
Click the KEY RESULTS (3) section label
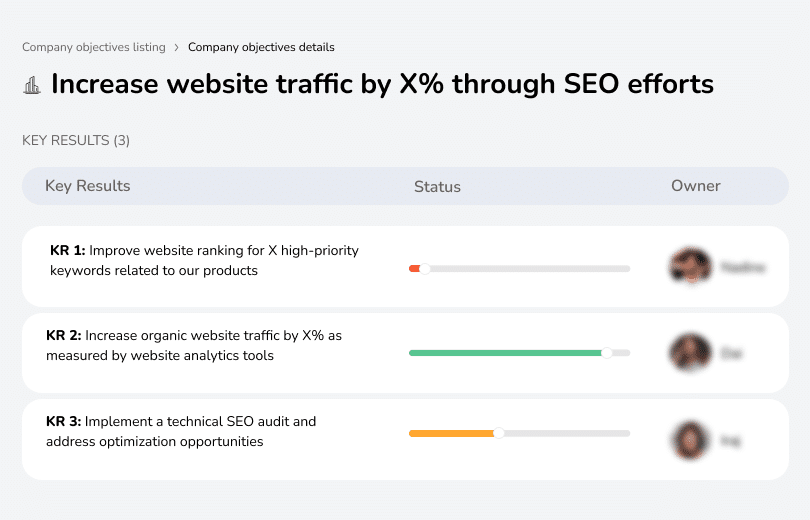76,141
